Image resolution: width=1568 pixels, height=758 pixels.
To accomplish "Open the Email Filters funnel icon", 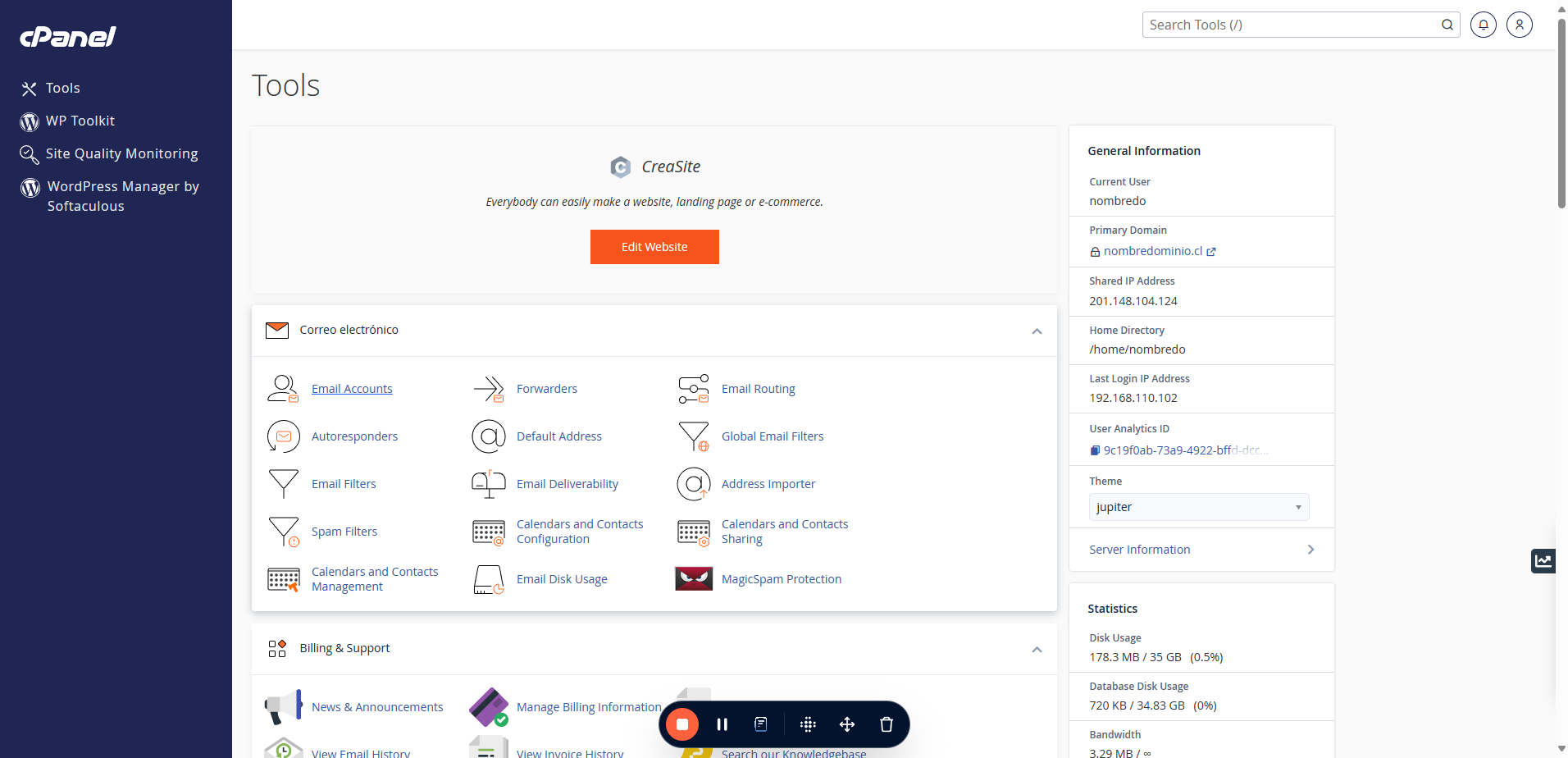I will tap(283, 484).
